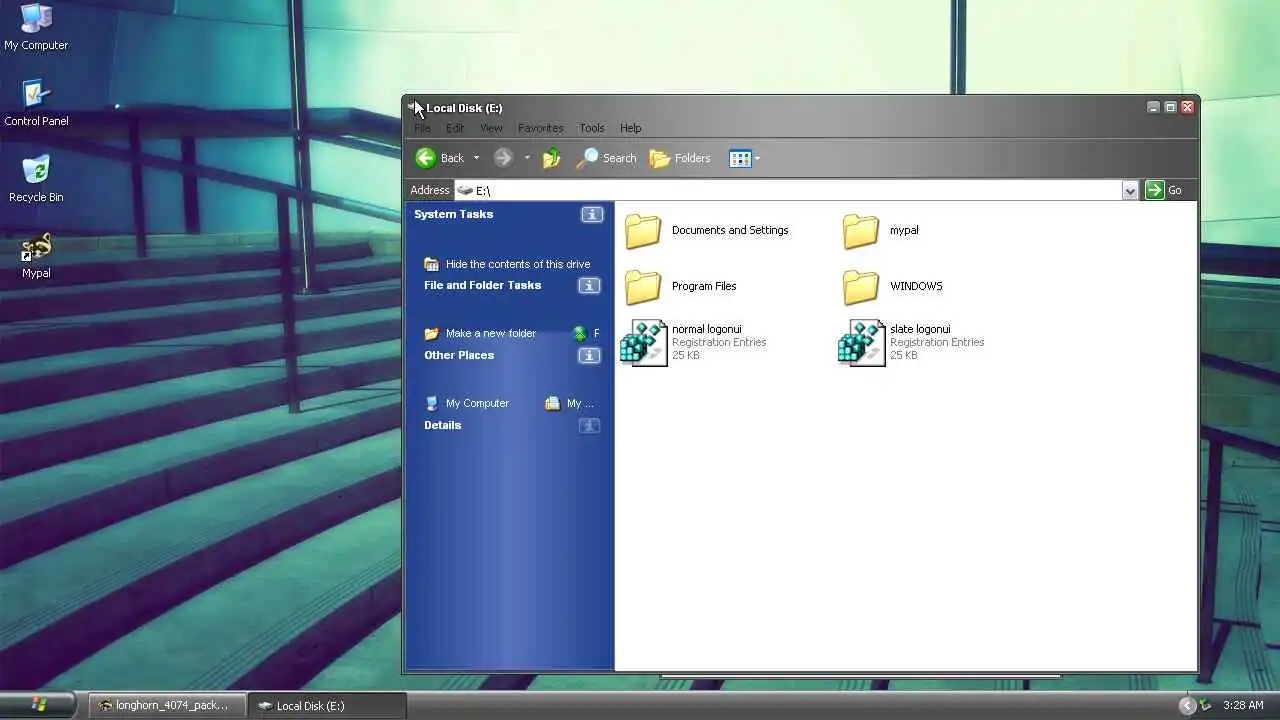Switch to longhorn_4074_pack taskbar item
The width and height of the screenshot is (1280, 720).
pos(166,705)
